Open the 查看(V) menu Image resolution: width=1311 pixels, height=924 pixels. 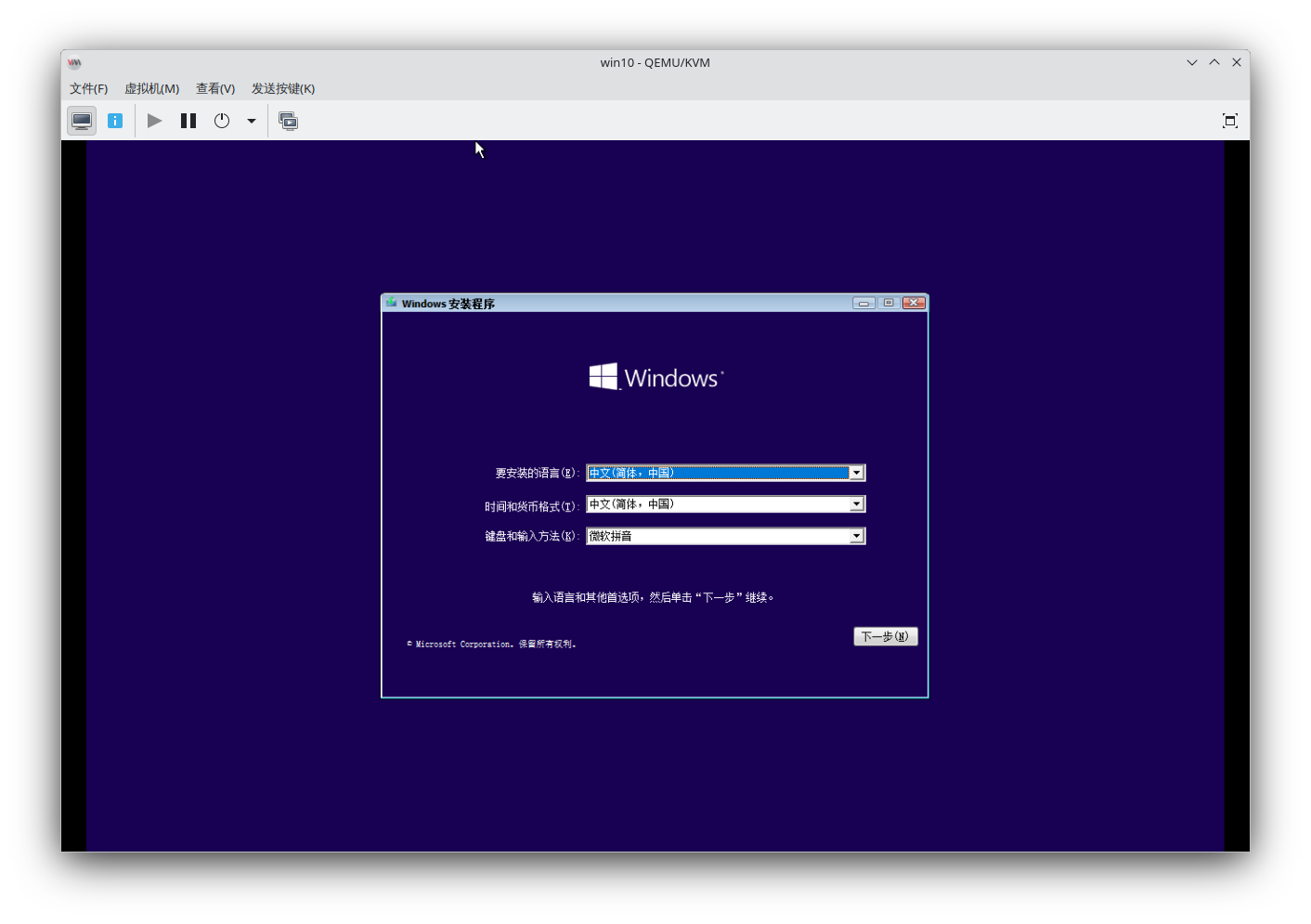point(215,88)
